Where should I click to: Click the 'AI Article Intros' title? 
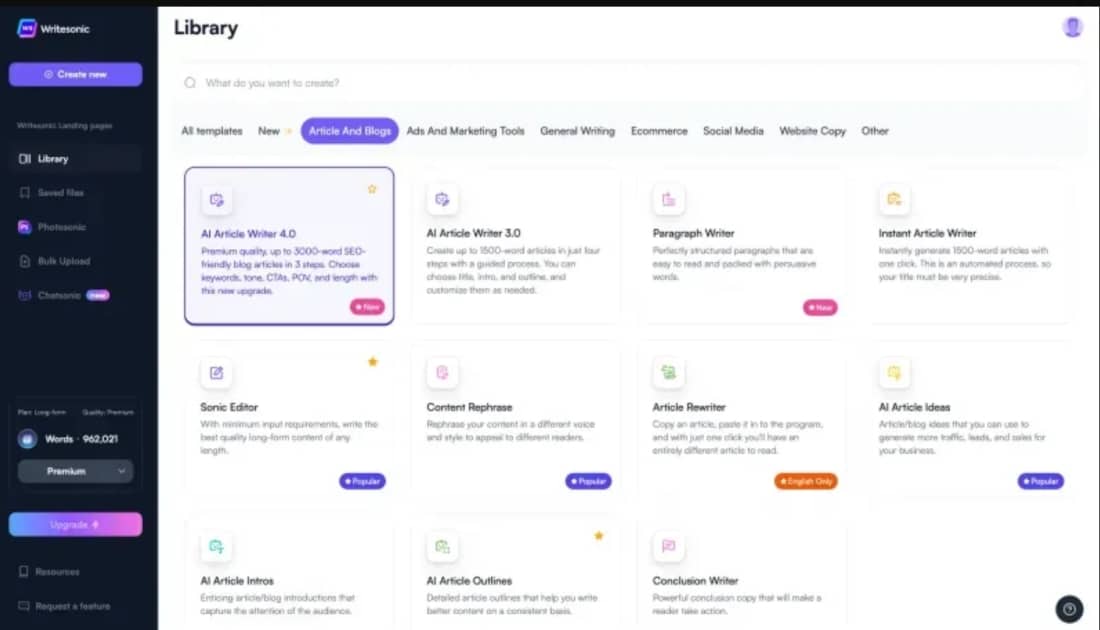237,581
